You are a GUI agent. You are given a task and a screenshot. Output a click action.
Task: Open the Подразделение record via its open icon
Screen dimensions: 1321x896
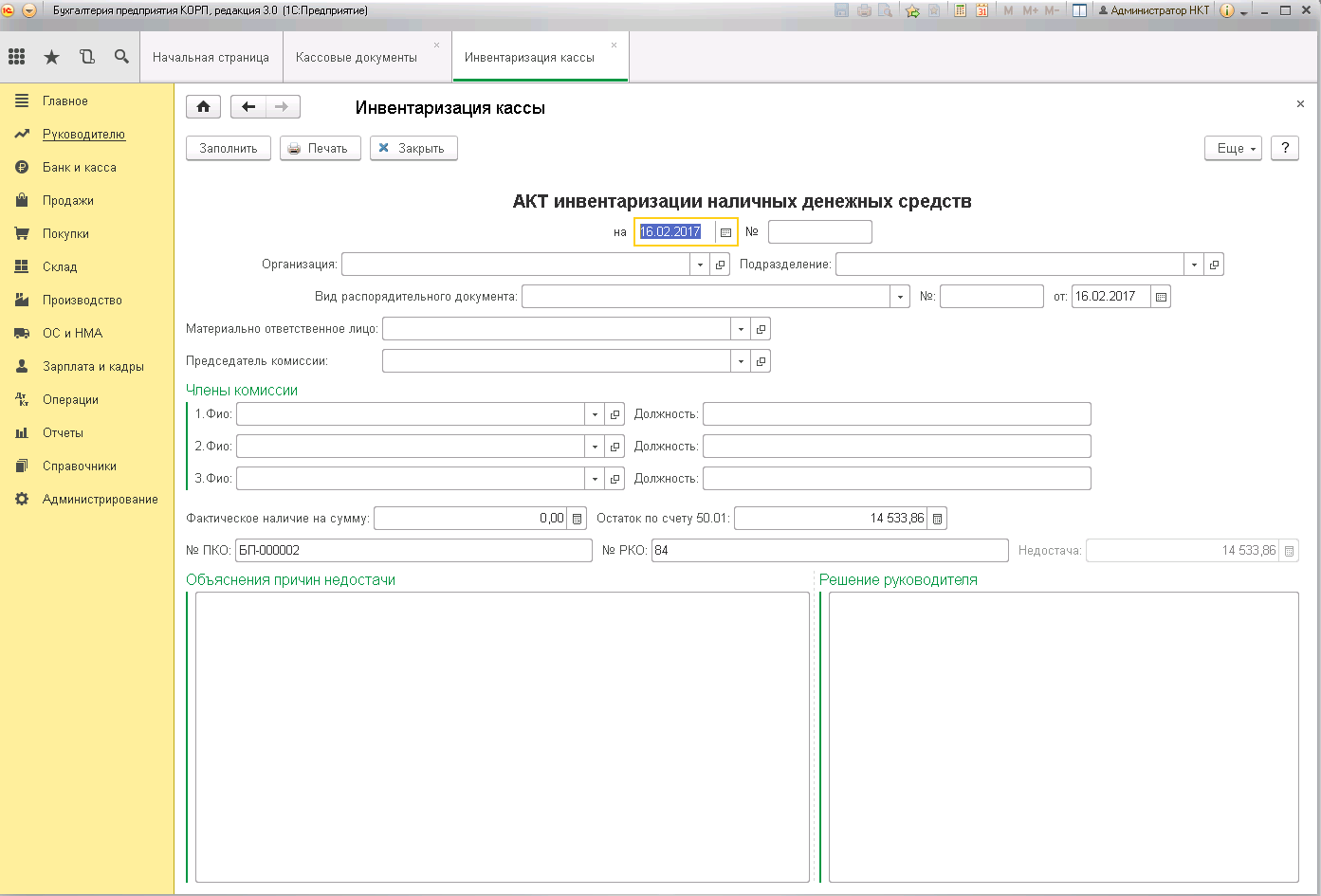[x=1214, y=265]
